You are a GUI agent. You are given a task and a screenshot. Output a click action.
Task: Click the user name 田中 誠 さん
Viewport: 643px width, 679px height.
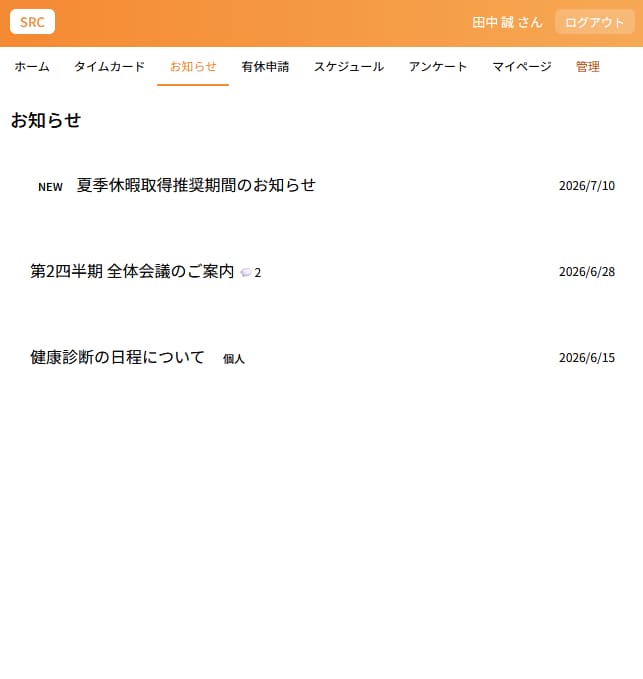click(507, 22)
